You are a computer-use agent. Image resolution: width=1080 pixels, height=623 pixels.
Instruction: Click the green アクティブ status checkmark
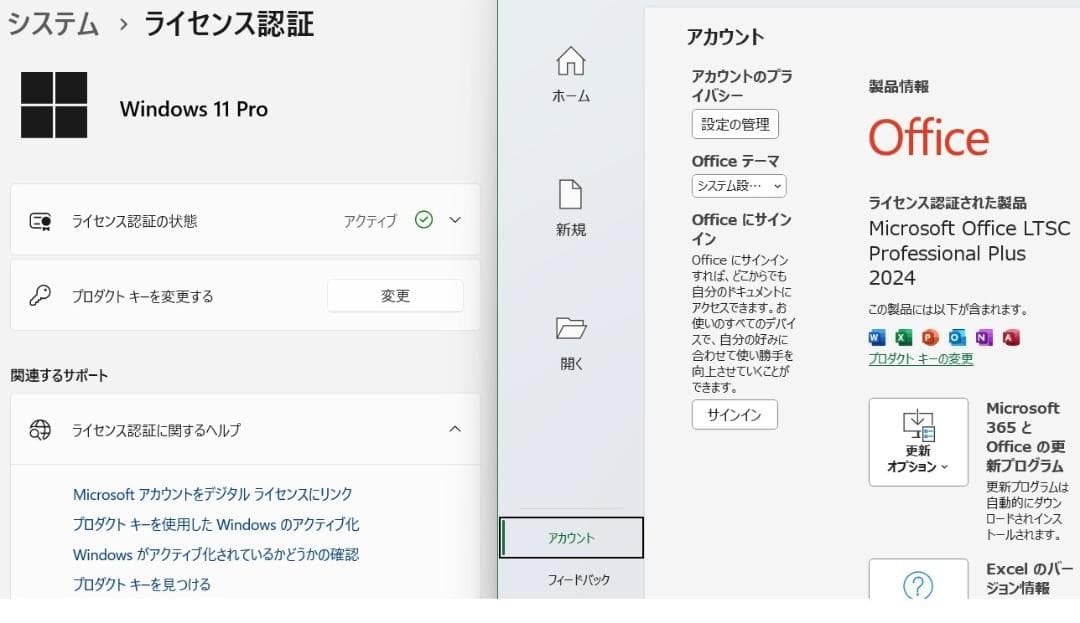[426, 219]
